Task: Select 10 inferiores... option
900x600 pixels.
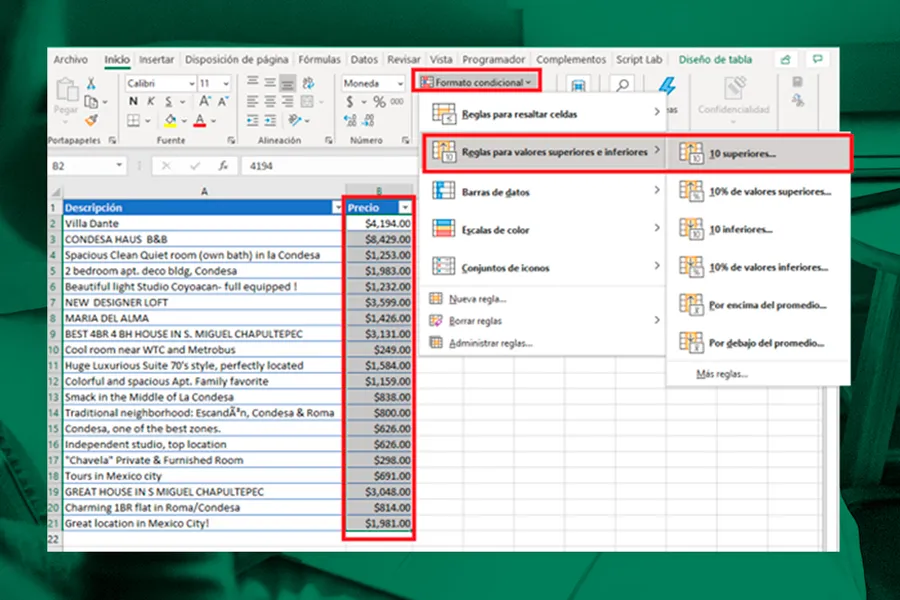Action: (x=758, y=229)
